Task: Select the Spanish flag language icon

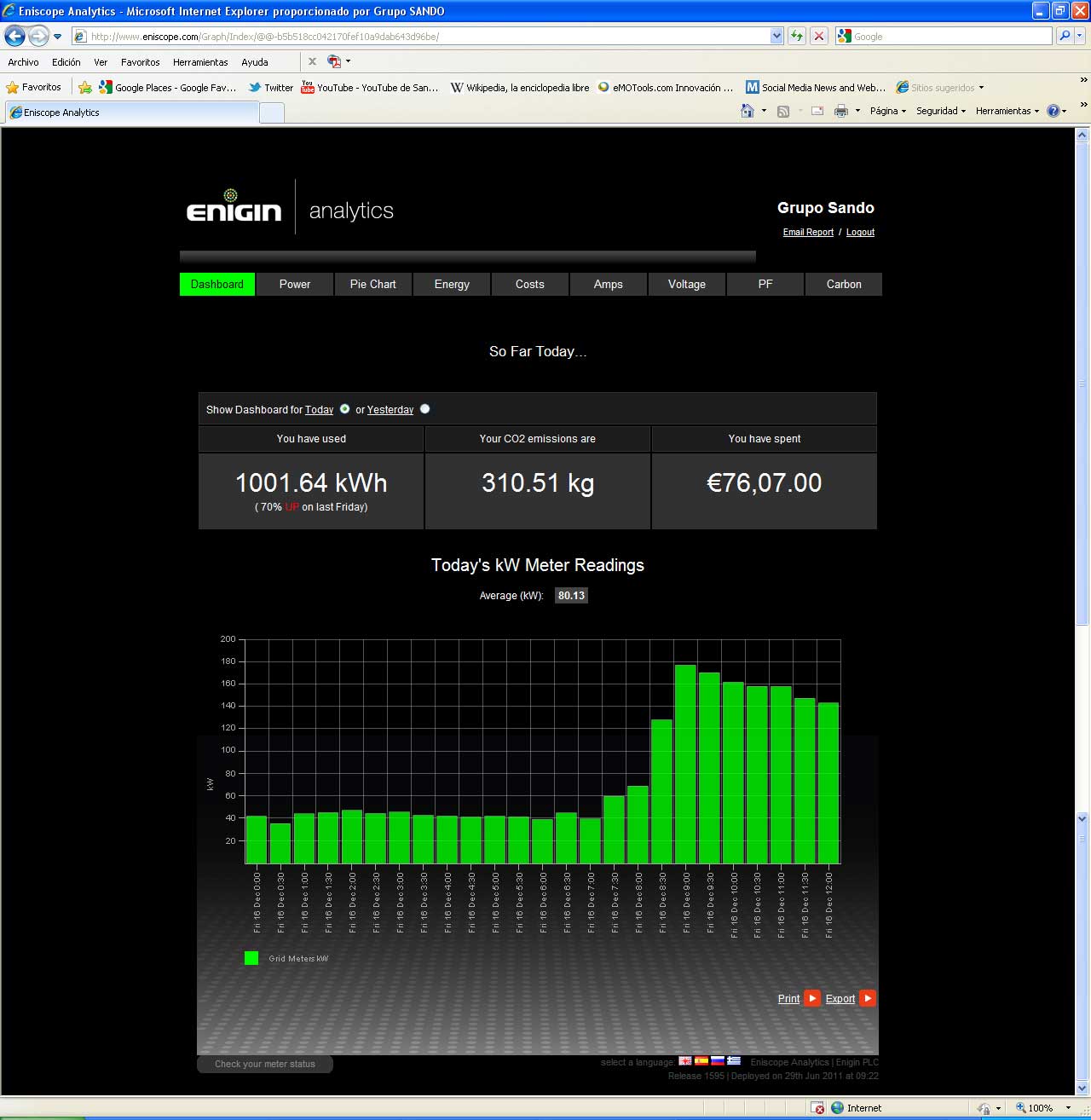Action: [701, 1061]
